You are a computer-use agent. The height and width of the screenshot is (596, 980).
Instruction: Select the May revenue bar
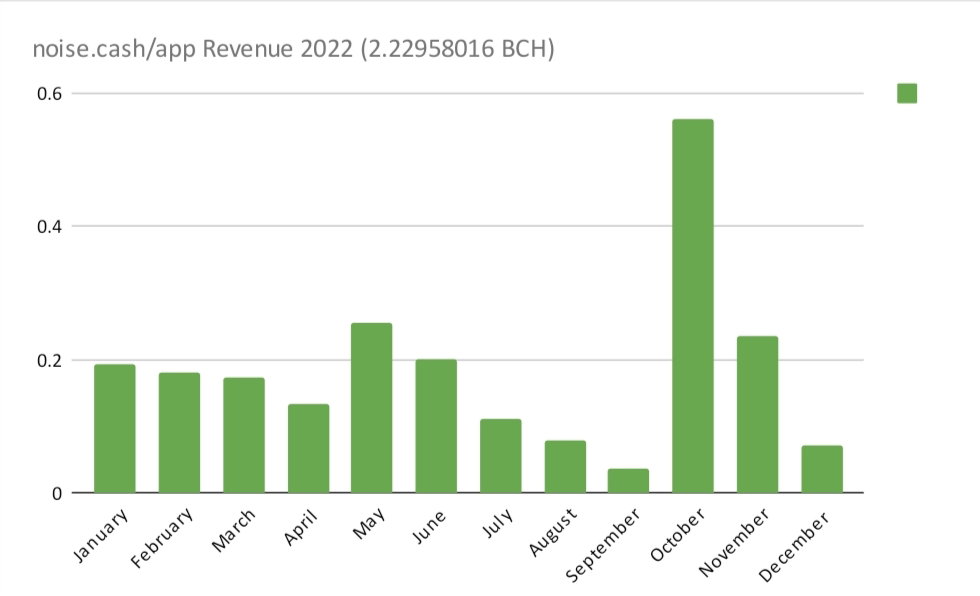(372, 407)
